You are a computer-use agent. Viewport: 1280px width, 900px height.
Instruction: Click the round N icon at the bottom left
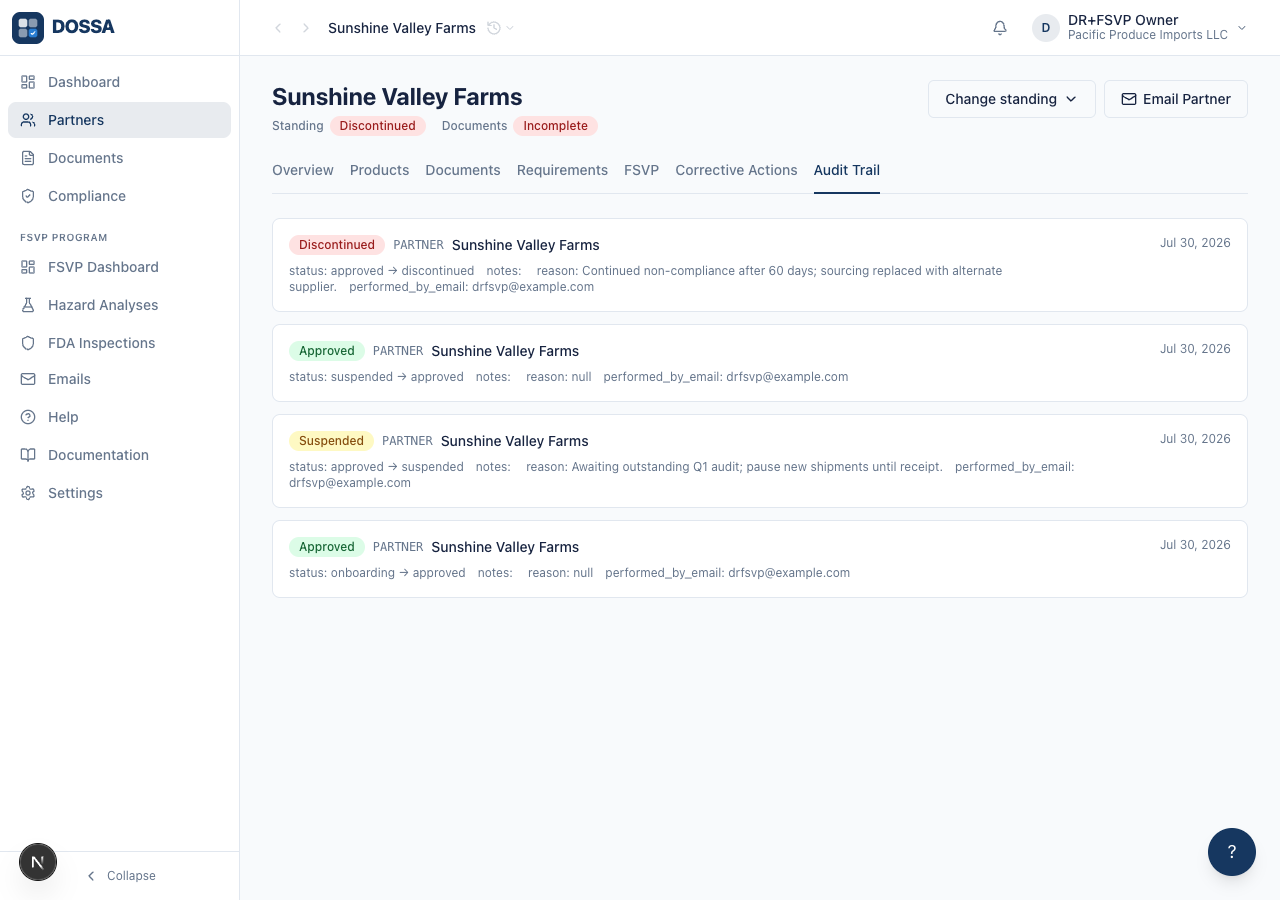click(x=38, y=862)
